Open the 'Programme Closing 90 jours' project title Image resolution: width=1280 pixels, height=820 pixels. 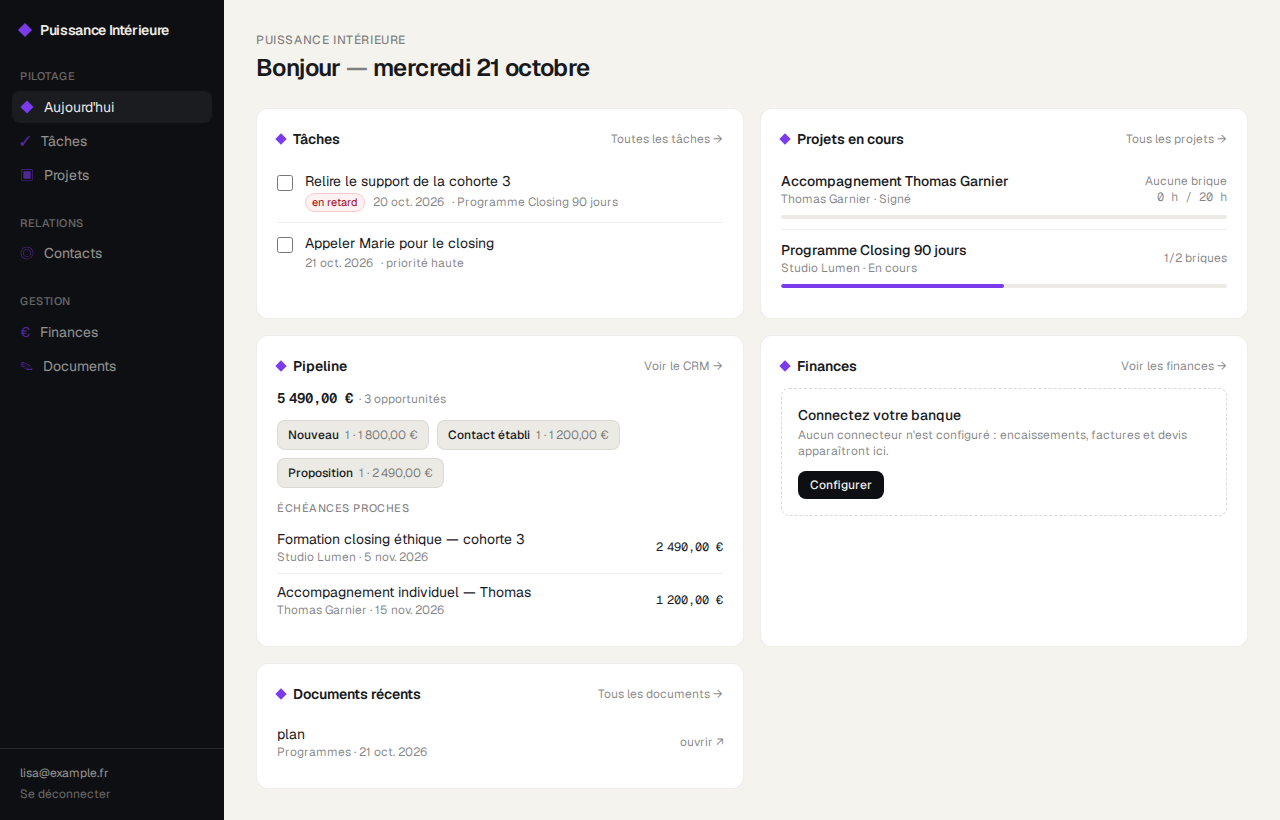tap(874, 250)
